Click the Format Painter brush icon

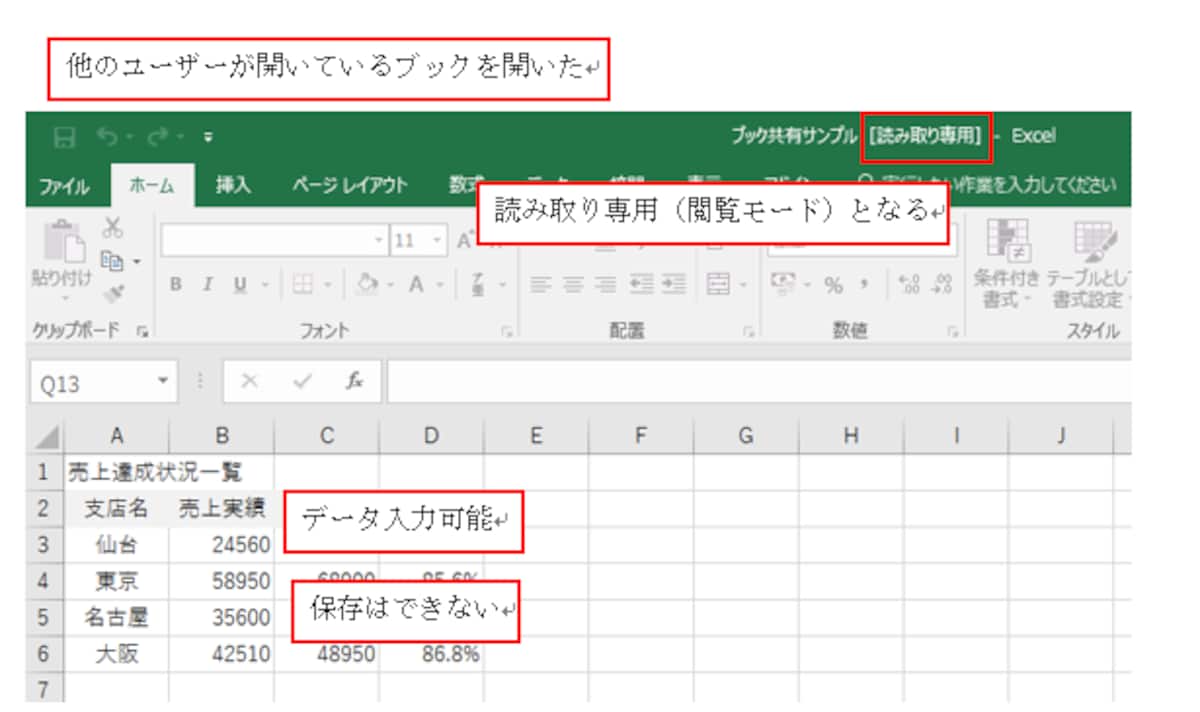(x=113, y=292)
